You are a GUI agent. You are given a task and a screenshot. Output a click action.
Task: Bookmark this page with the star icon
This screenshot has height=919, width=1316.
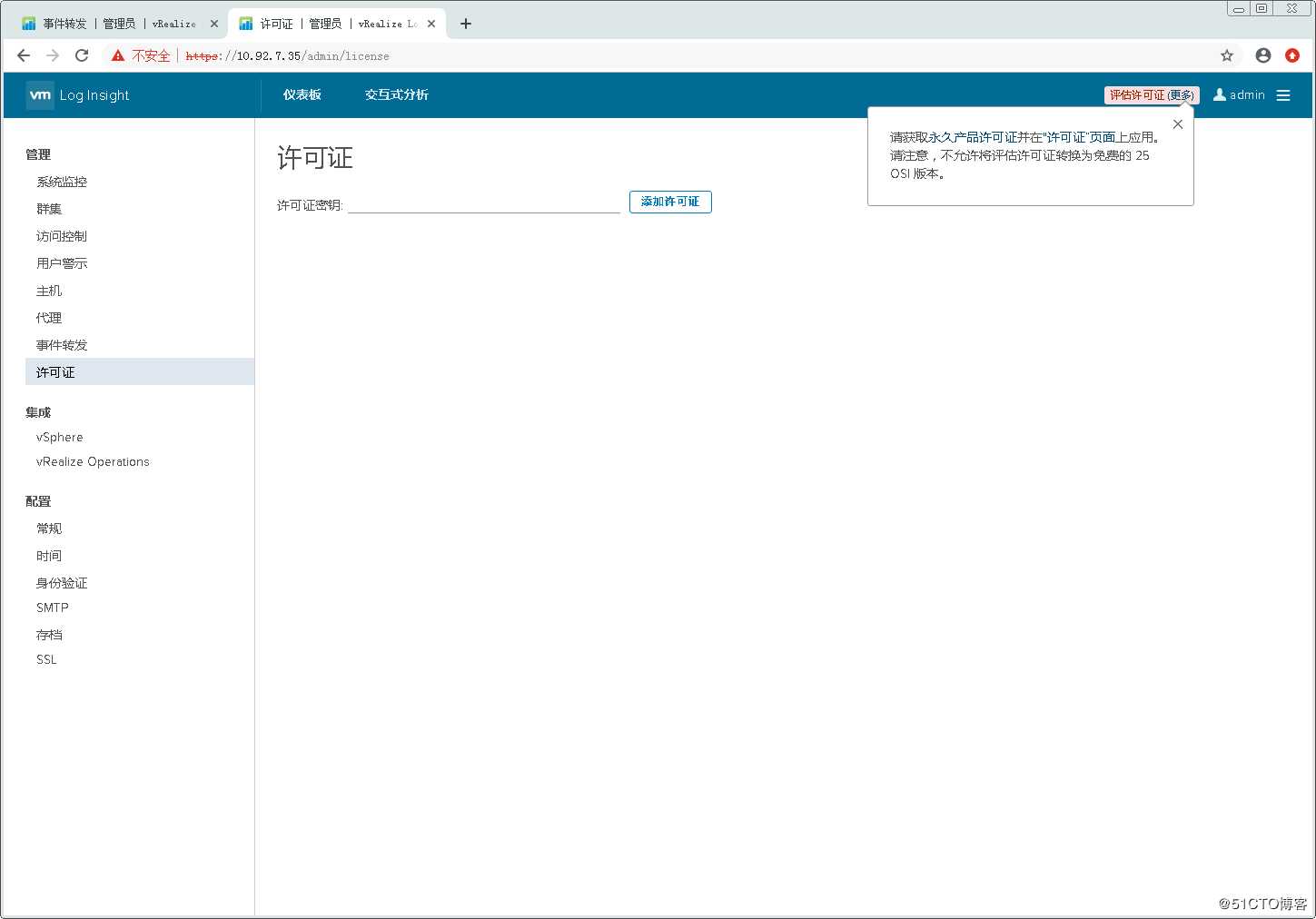click(x=1227, y=55)
